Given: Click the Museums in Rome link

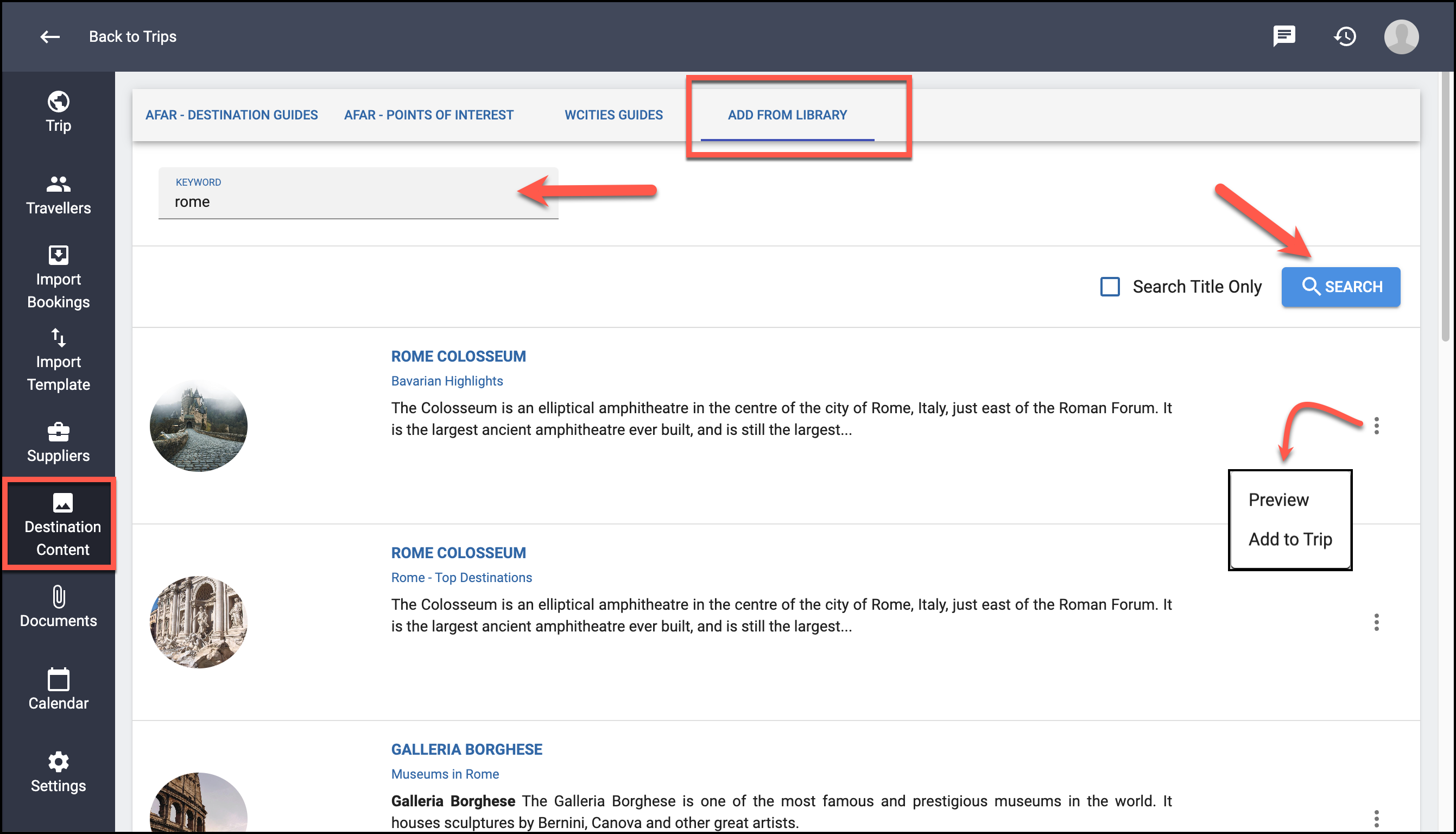Looking at the screenshot, I should tap(445, 774).
